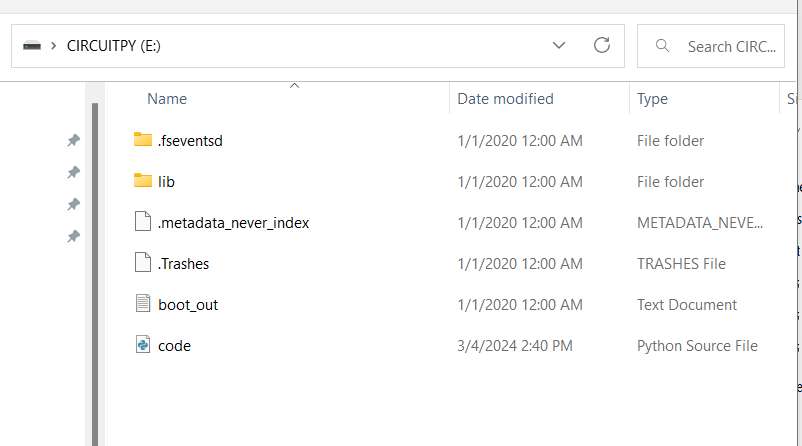Select the lib folder icon
Viewport: 802px width, 446px height.
(x=142, y=181)
